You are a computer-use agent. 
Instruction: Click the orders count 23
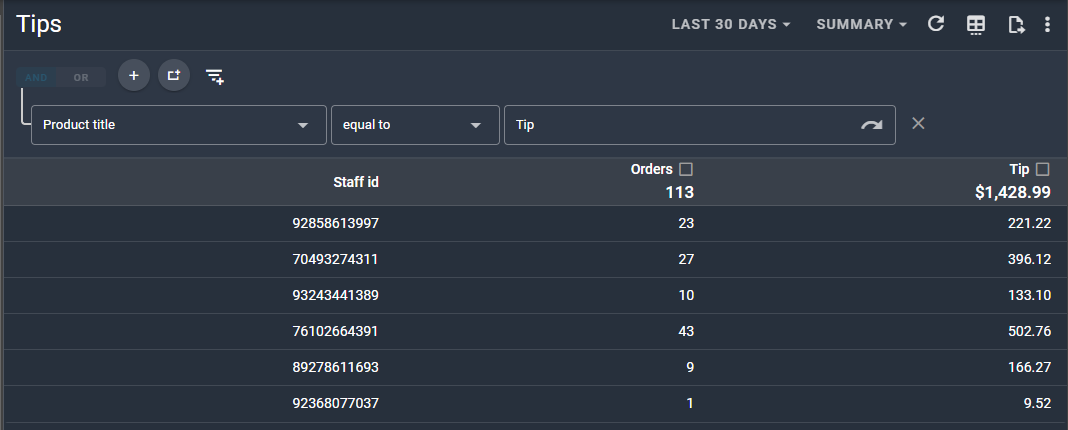(x=686, y=223)
